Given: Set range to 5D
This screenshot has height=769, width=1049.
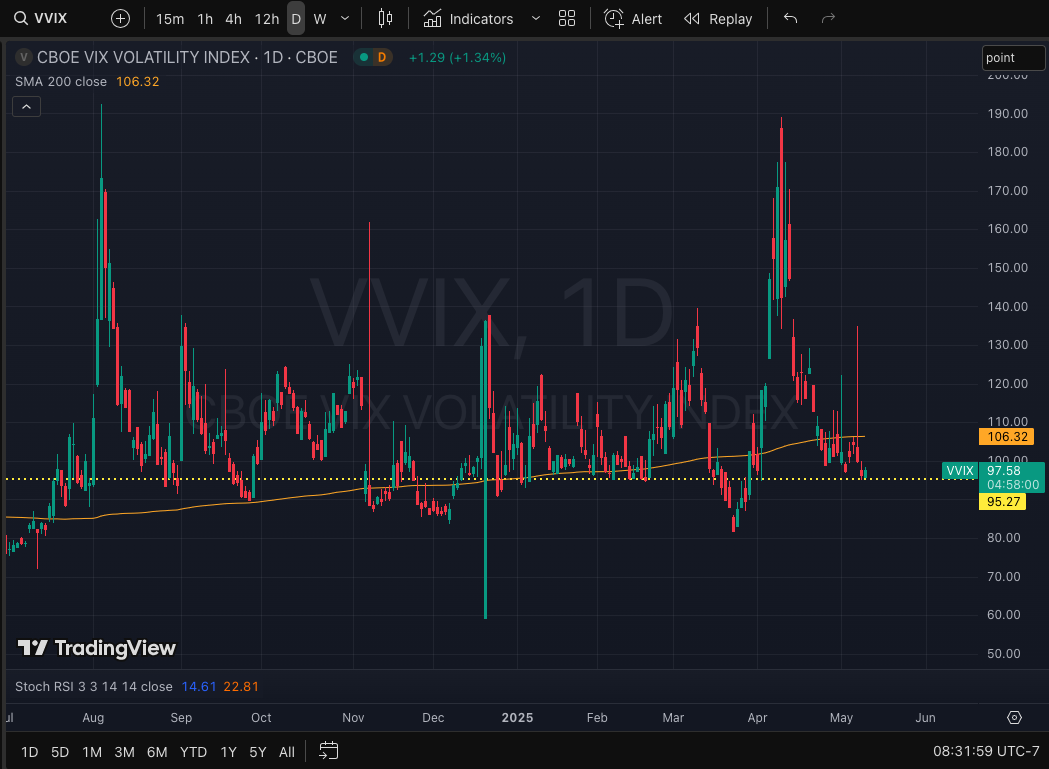Looking at the screenshot, I should (60, 752).
